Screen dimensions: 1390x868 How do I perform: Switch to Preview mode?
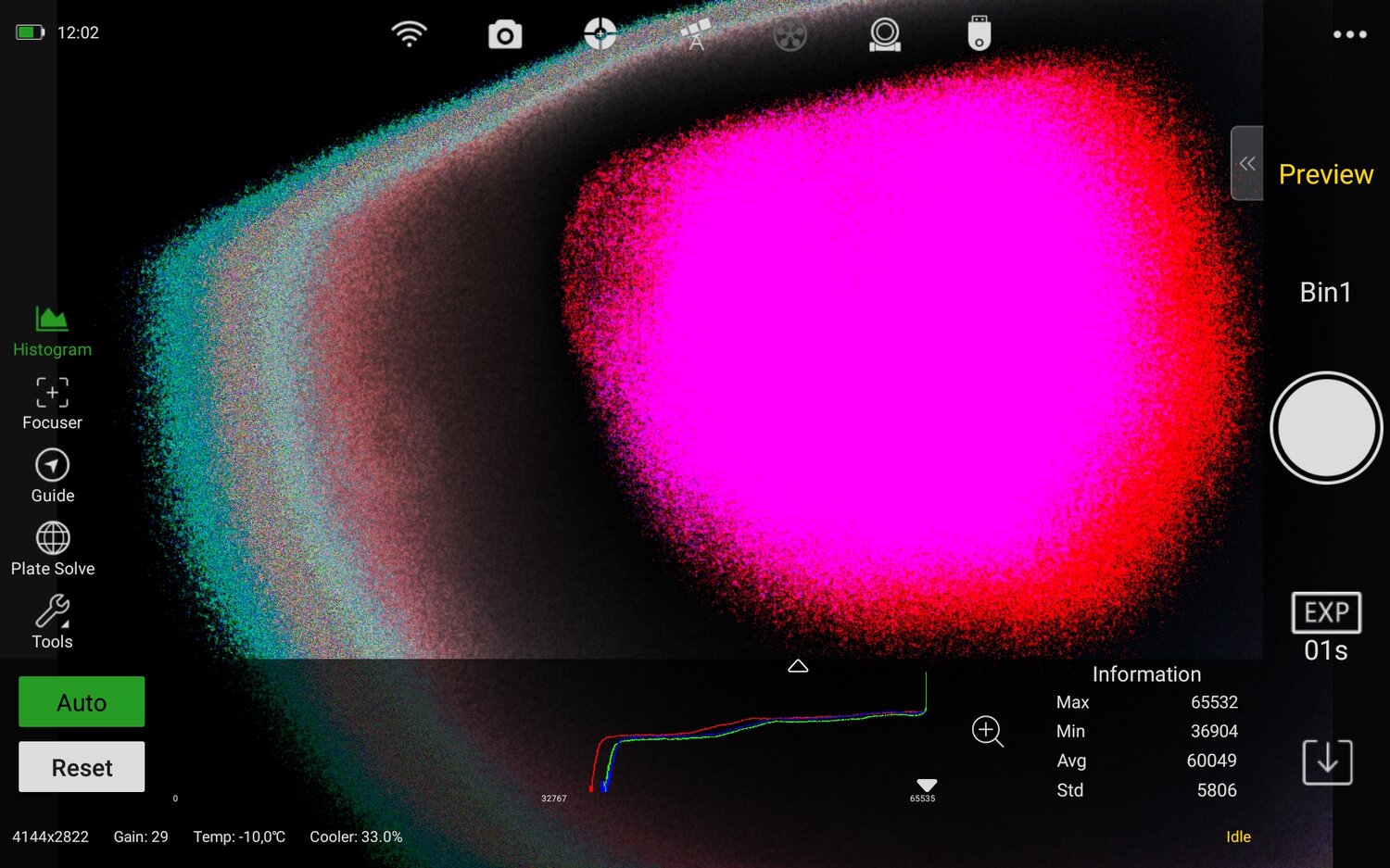point(1326,174)
